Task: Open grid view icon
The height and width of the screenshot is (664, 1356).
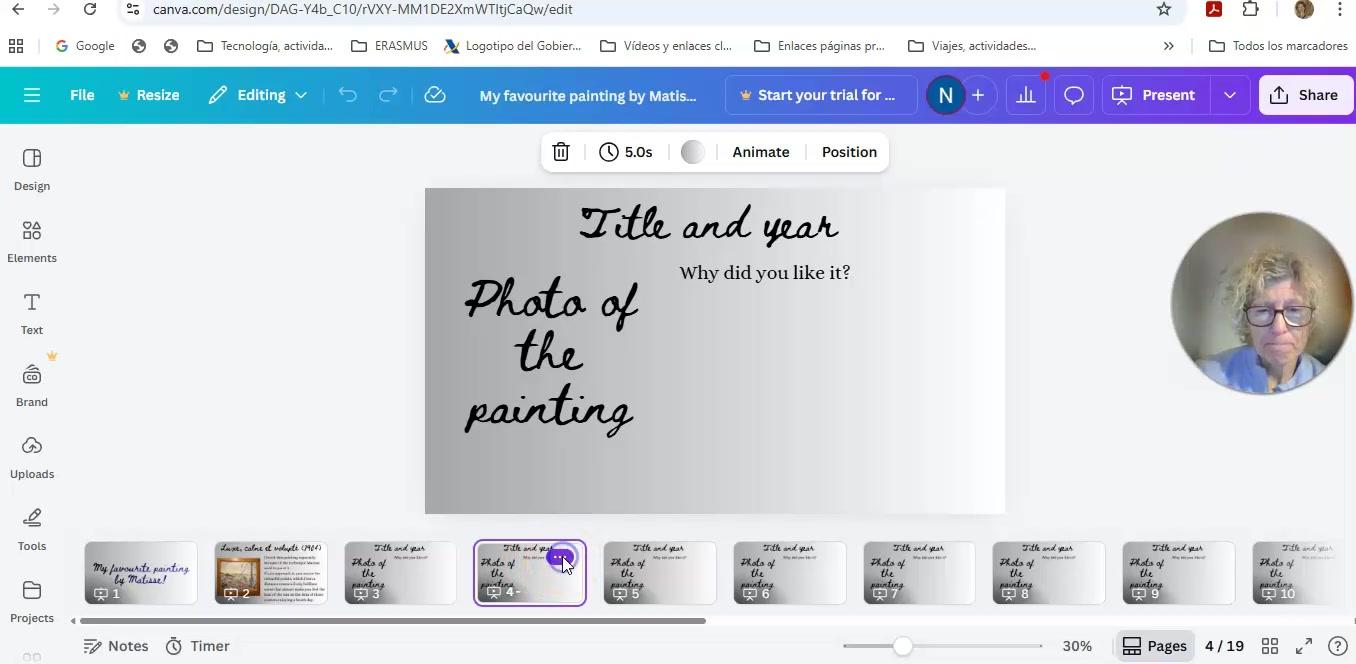Action: 1270,646
